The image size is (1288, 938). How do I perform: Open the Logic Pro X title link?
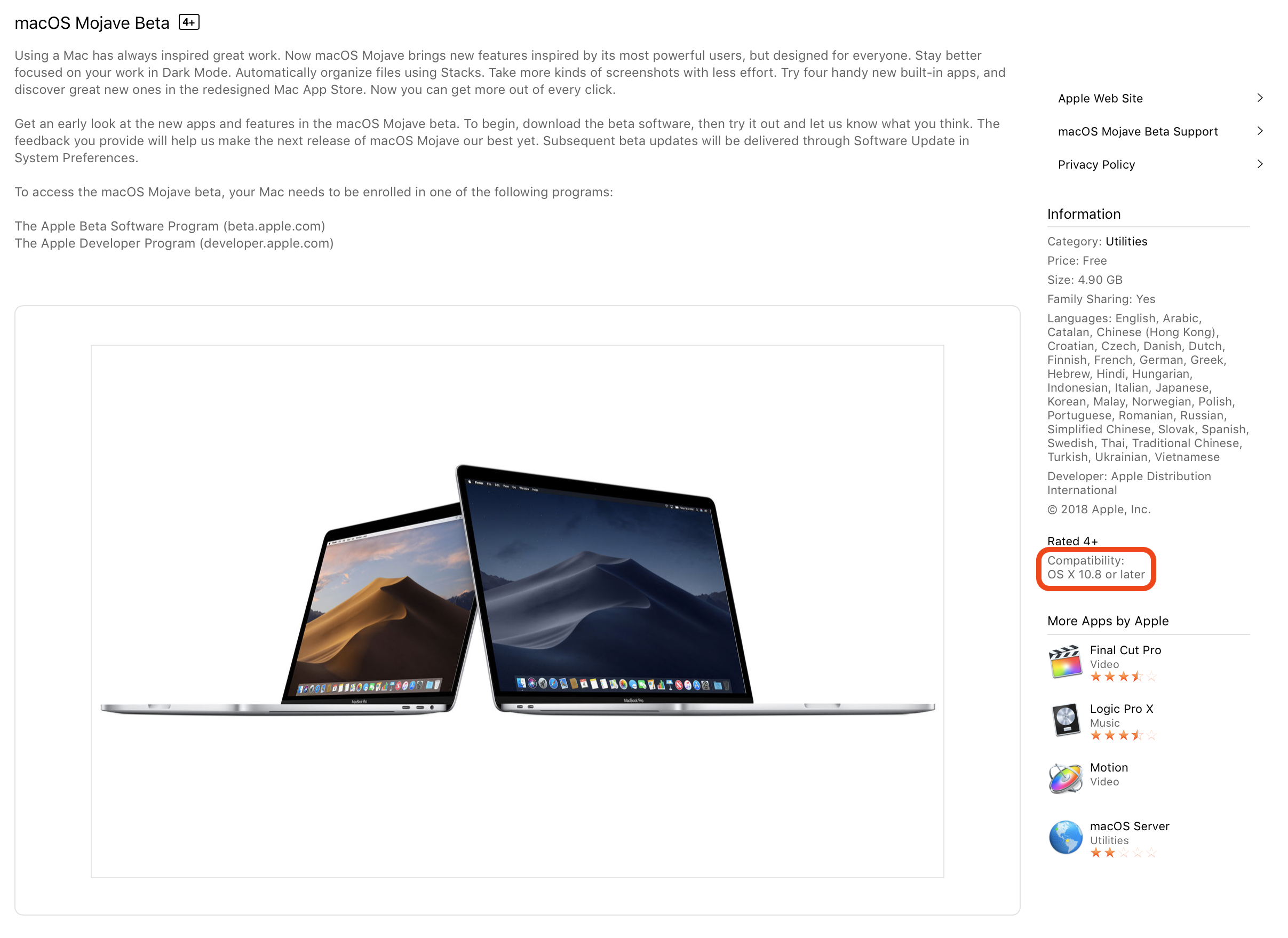coord(1121,709)
